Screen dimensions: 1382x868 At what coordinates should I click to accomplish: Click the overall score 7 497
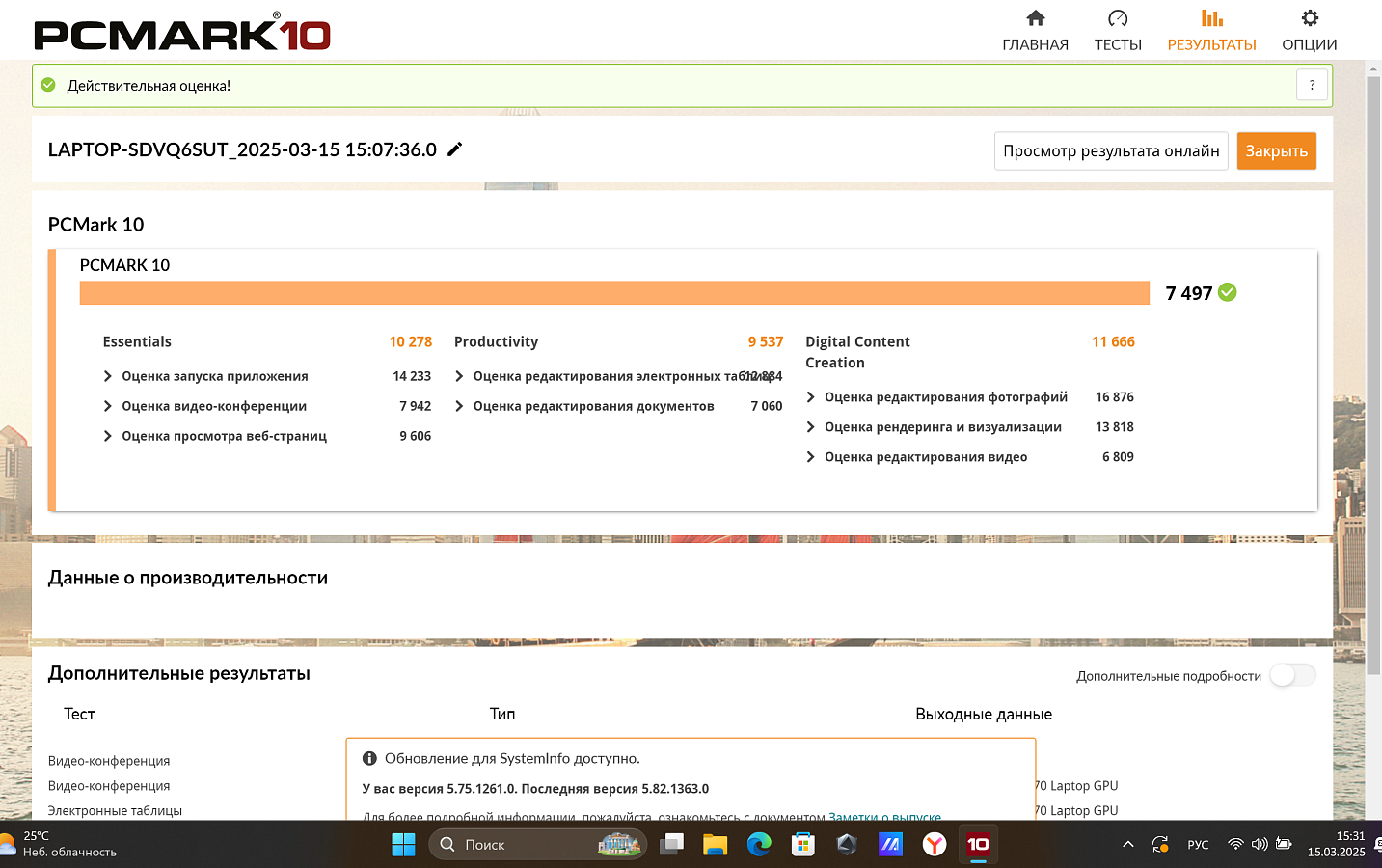[1188, 293]
